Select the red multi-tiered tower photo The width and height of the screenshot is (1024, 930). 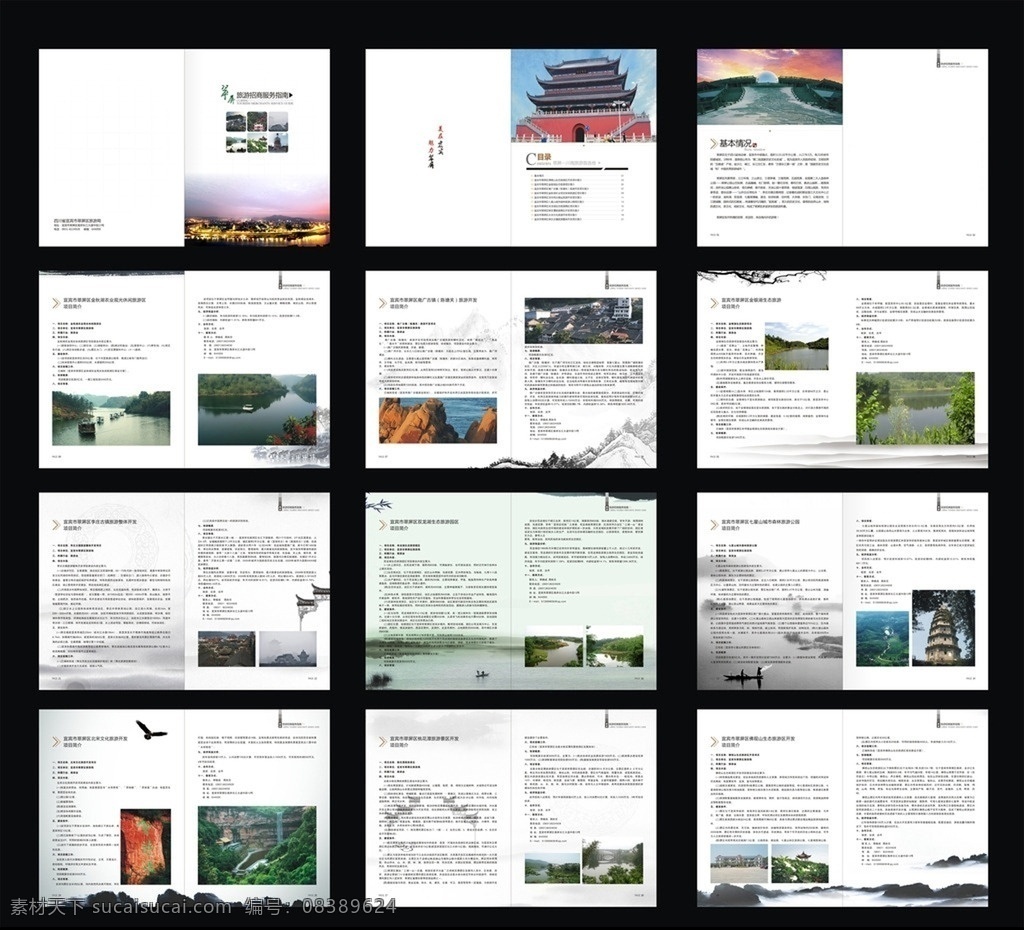pyautogui.click(x=583, y=96)
